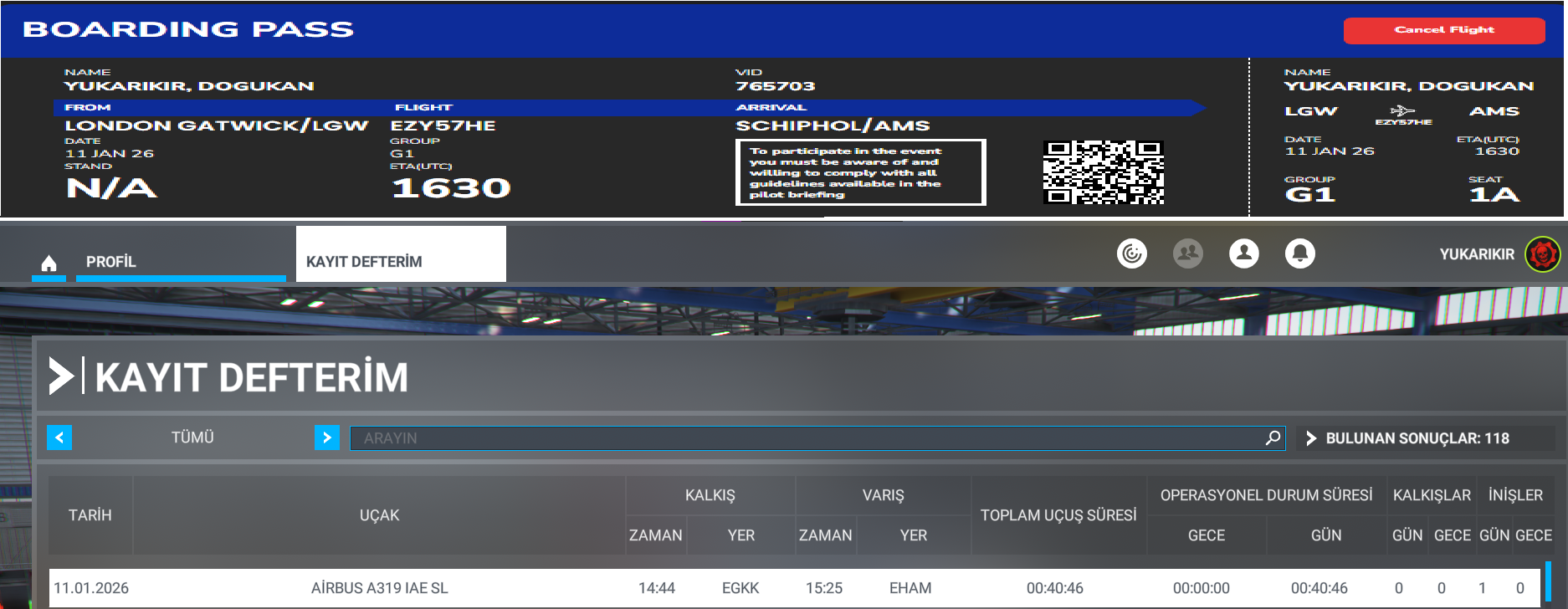Click the red Cancel Flight button
1568x609 pixels.
pyautogui.click(x=1444, y=30)
